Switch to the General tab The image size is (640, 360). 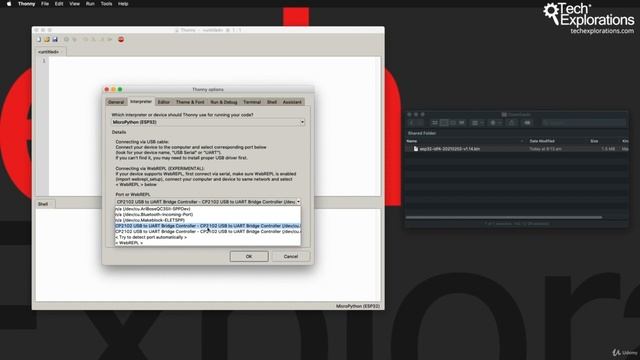(116, 102)
